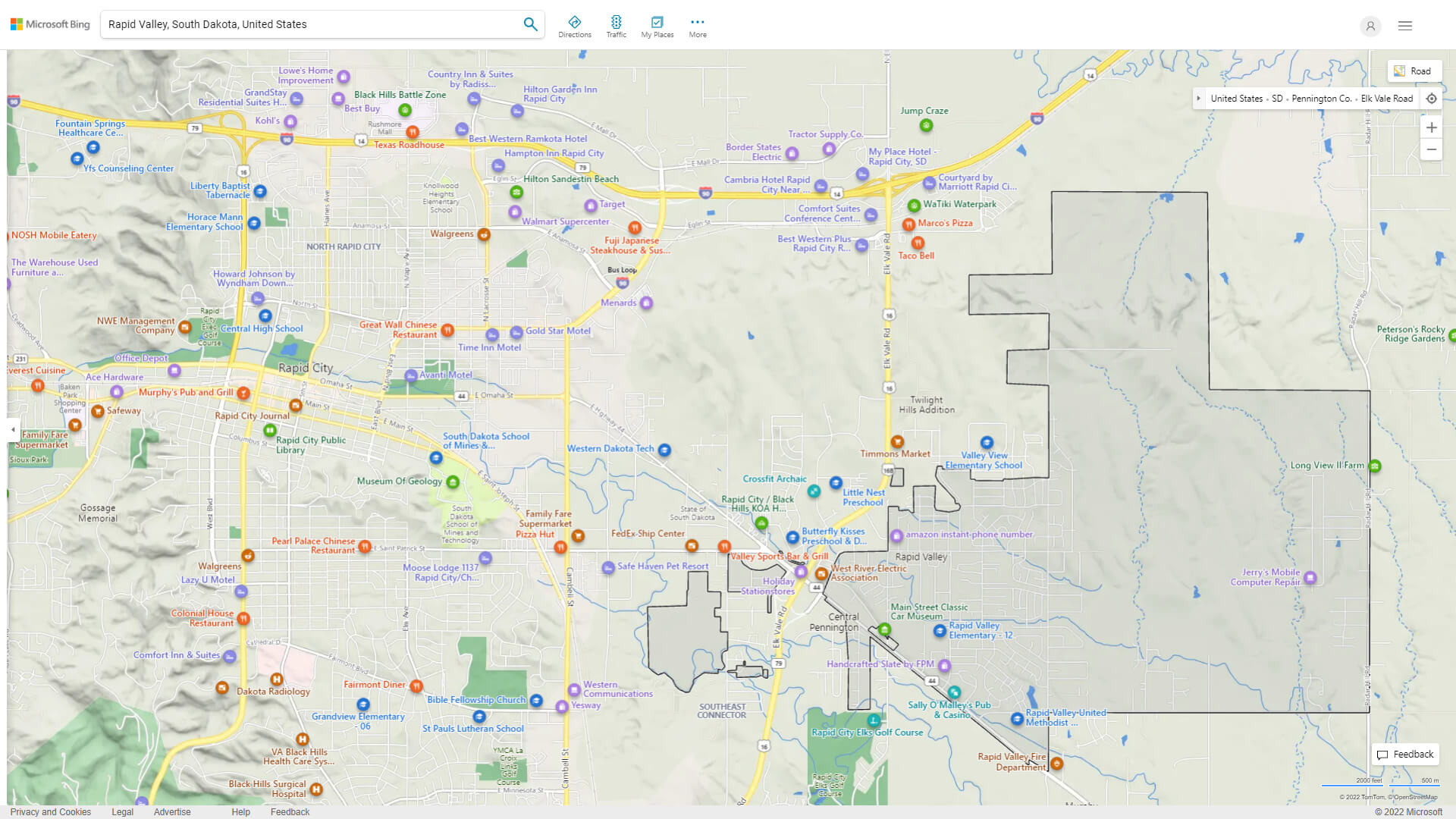Screen dimensions: 1456x819
Task: Zoom out with the minus button
Action: (x=1431, y=149)
